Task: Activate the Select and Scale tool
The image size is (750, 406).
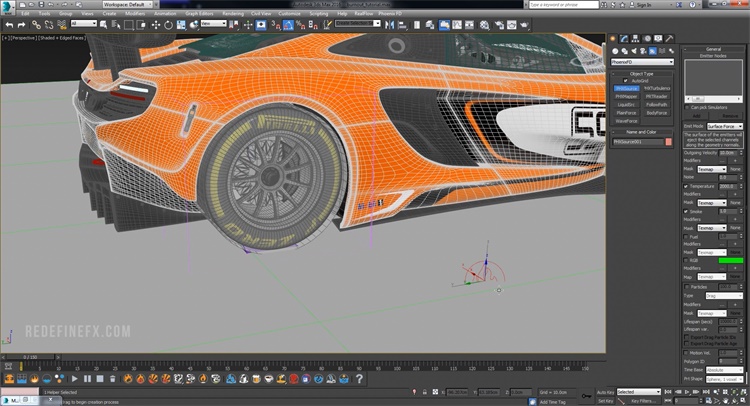Action: point(181,25)
